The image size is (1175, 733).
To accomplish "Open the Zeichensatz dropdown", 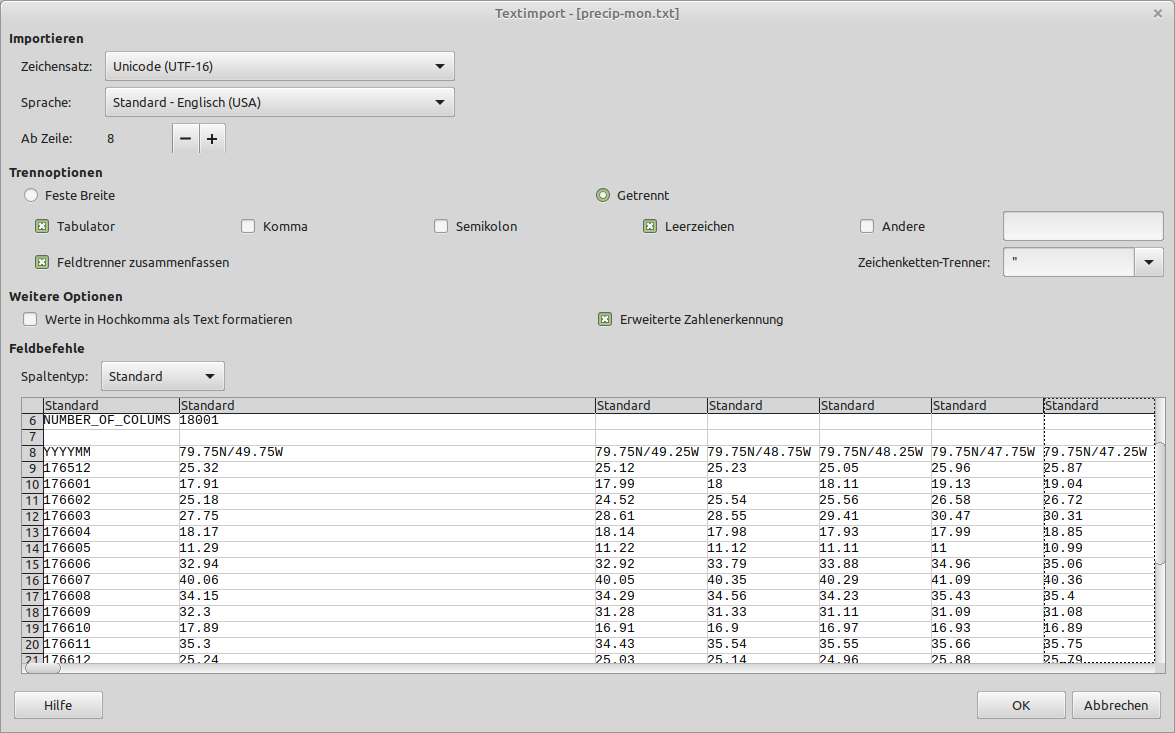I will click(279, 67).
